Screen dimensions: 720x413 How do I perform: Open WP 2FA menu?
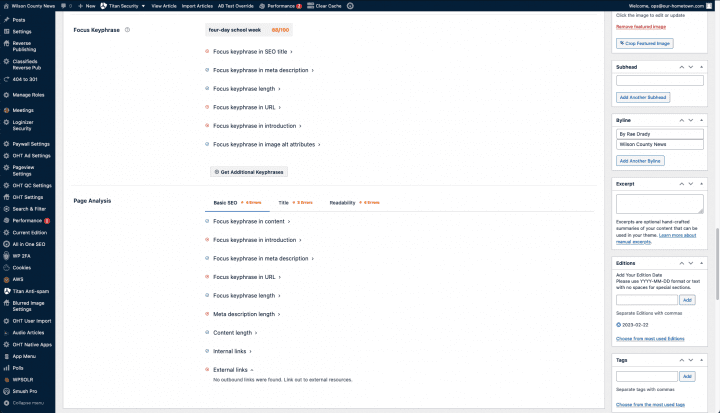click(21, 256)
